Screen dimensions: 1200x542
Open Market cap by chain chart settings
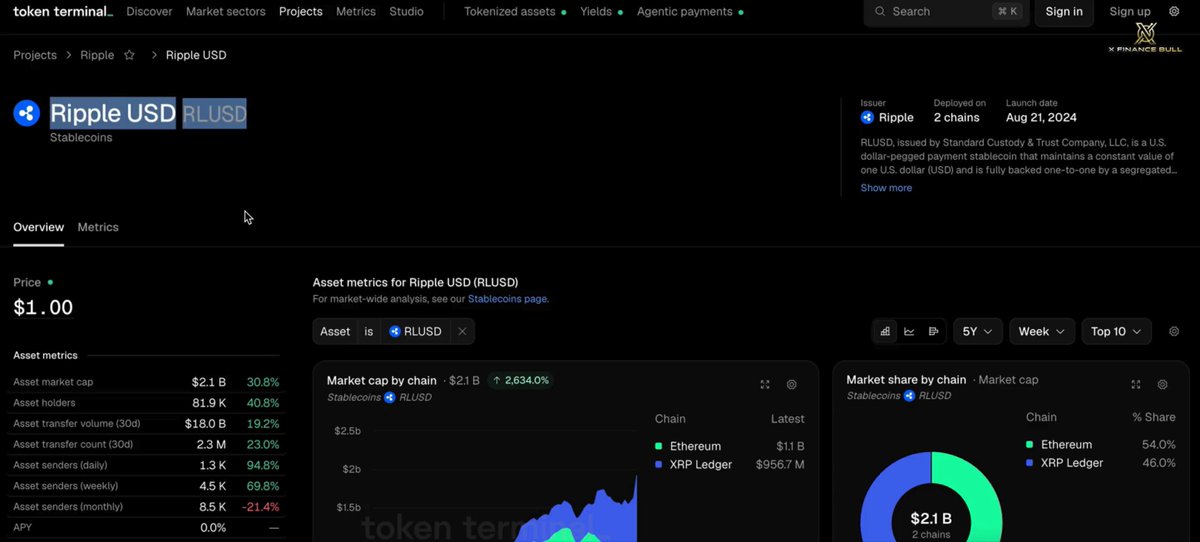(x=792, y=384)
